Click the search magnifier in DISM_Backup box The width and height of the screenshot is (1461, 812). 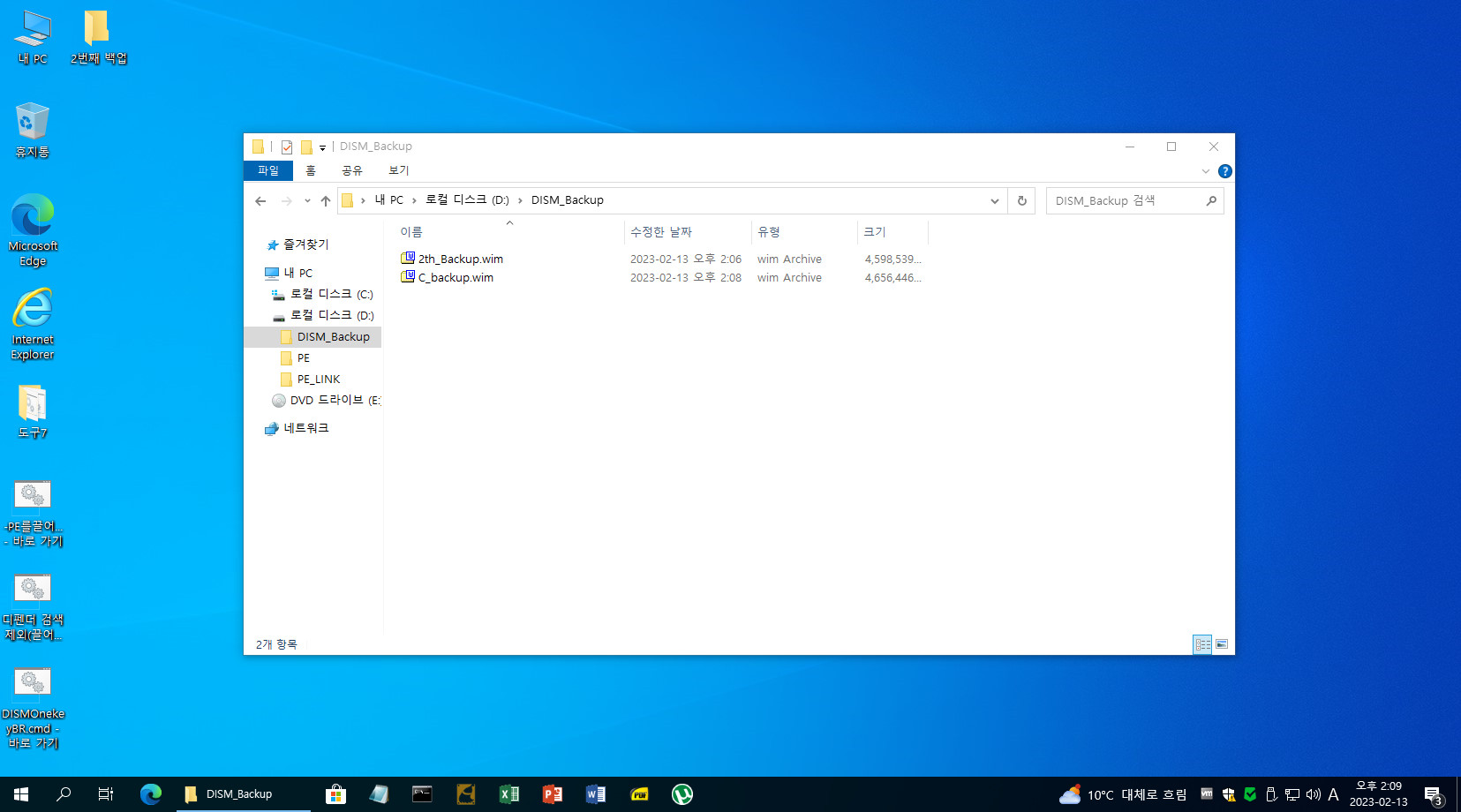[1211, 201]
